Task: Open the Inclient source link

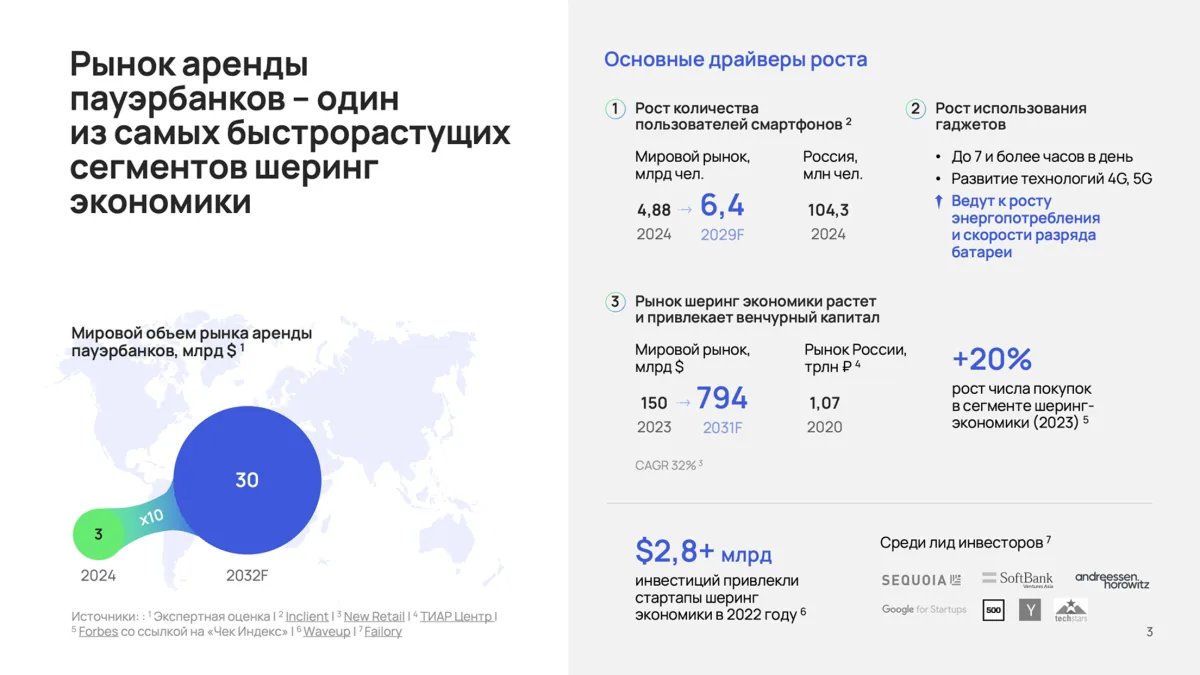Action: click(x=307, y=616)
